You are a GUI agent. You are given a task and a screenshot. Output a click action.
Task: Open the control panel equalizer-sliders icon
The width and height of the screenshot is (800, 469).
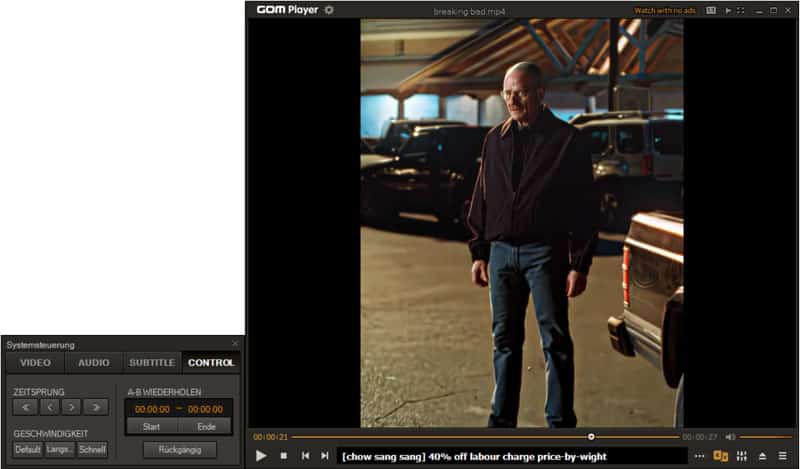[741, 456]
